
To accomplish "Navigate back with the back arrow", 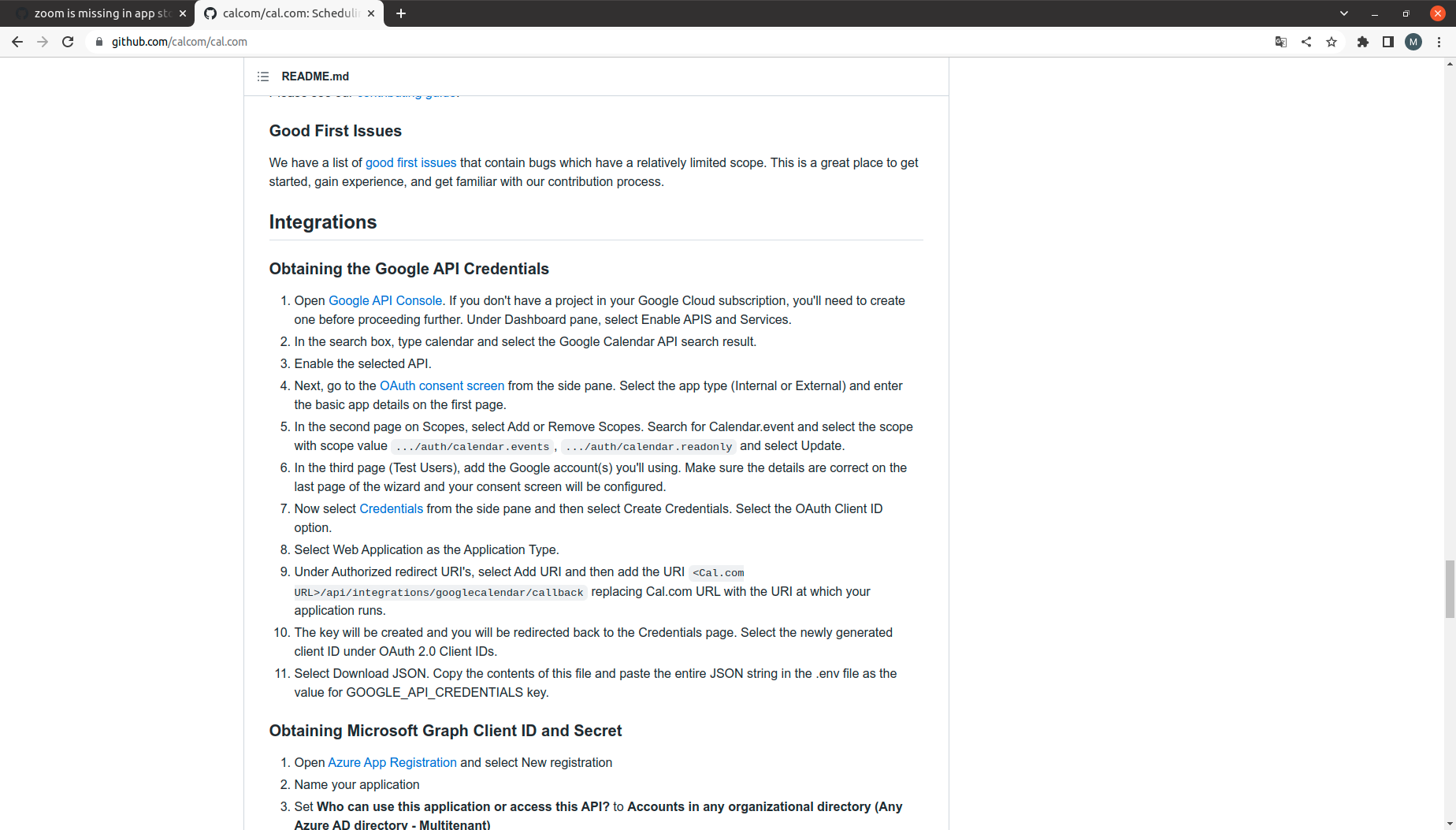I will (17, 42).
